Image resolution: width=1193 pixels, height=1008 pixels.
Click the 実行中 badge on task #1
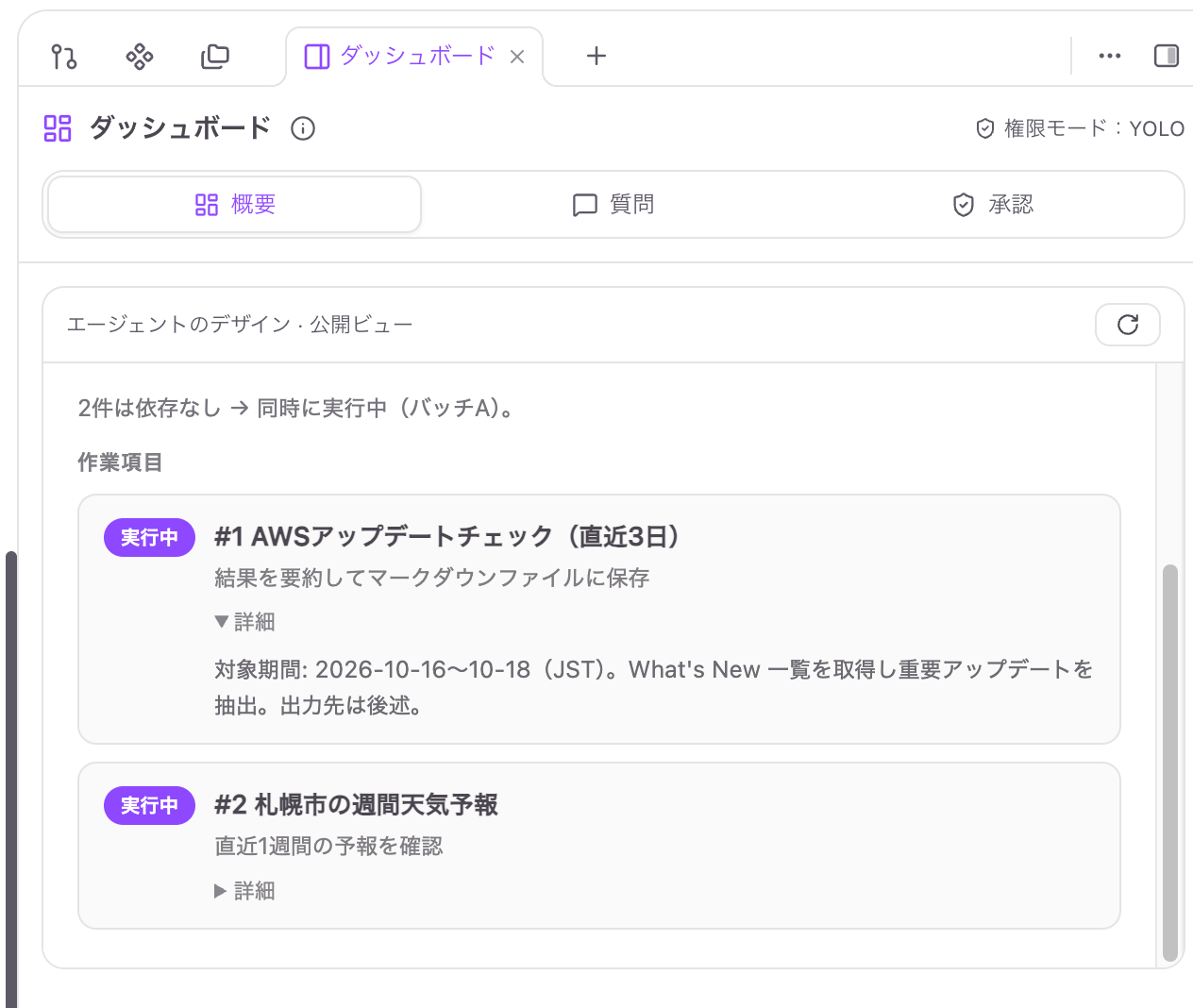pos(149,537)
